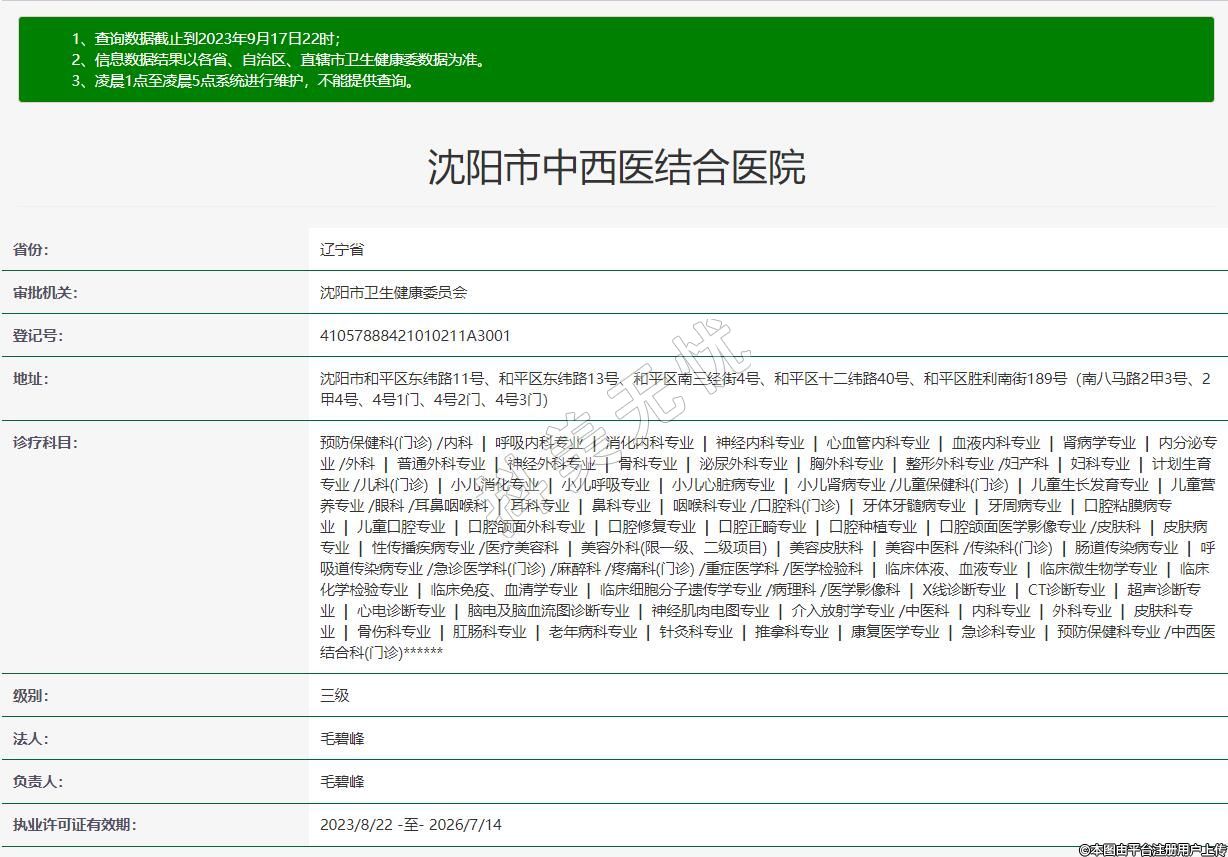Click the 地址 row label
This screenshot has height=857, width=1228.
click(30, 379)
